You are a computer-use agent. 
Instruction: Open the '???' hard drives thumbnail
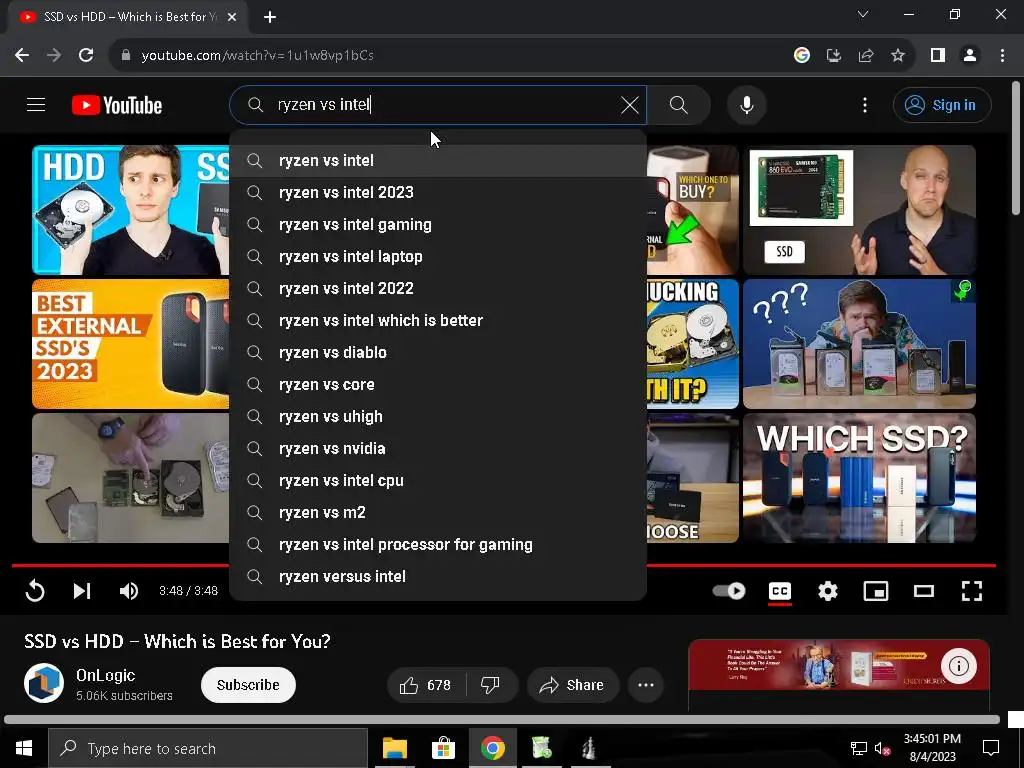(x=859, y=344)
